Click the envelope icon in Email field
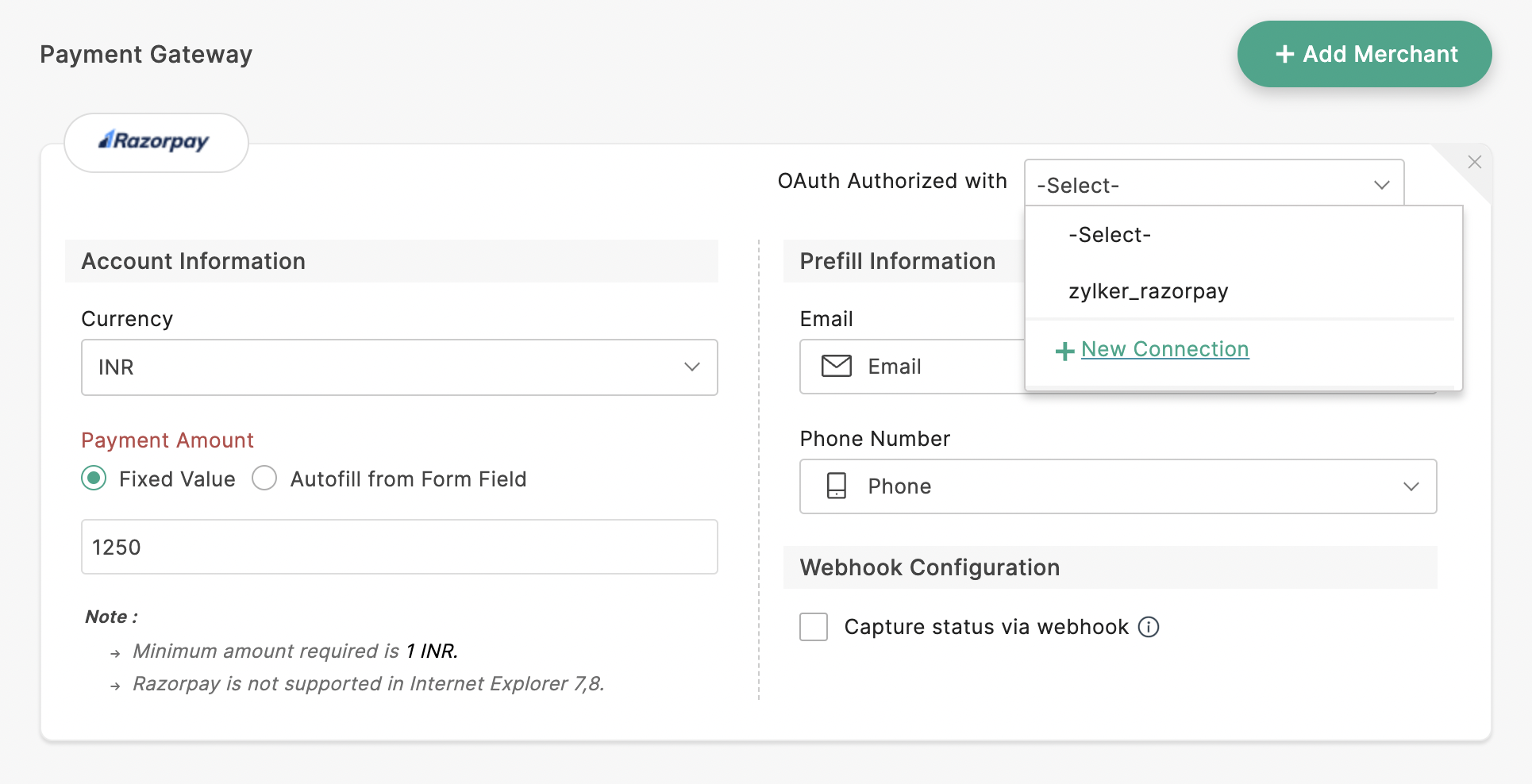Image resolution: width=1532 pixels, height=784 pixels. click(x=836, y=366)
